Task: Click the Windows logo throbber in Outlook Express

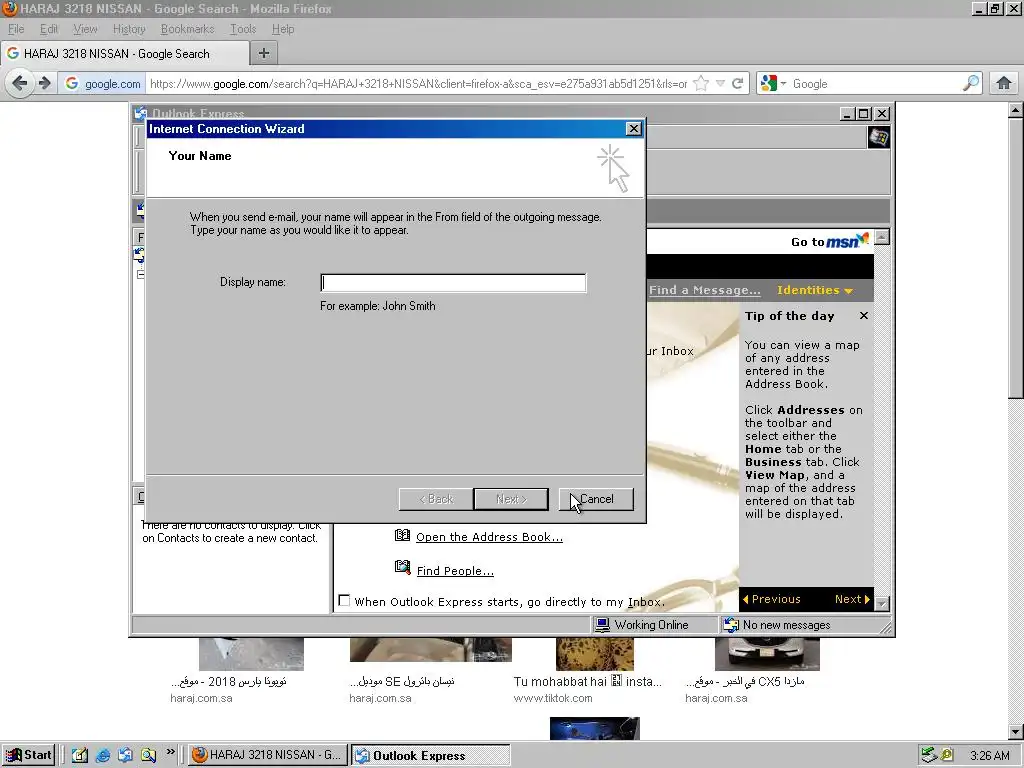Action: click(878, 138)
